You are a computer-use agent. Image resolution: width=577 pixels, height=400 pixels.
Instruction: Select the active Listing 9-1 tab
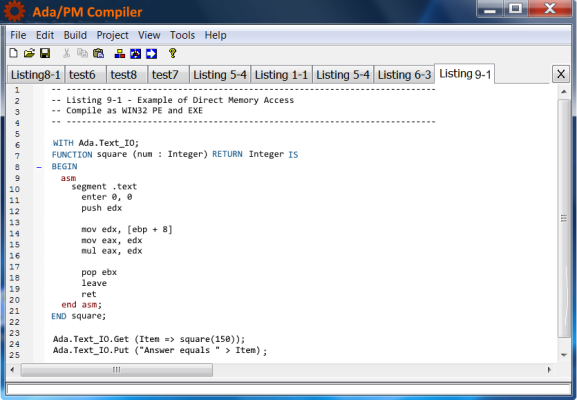465,74
